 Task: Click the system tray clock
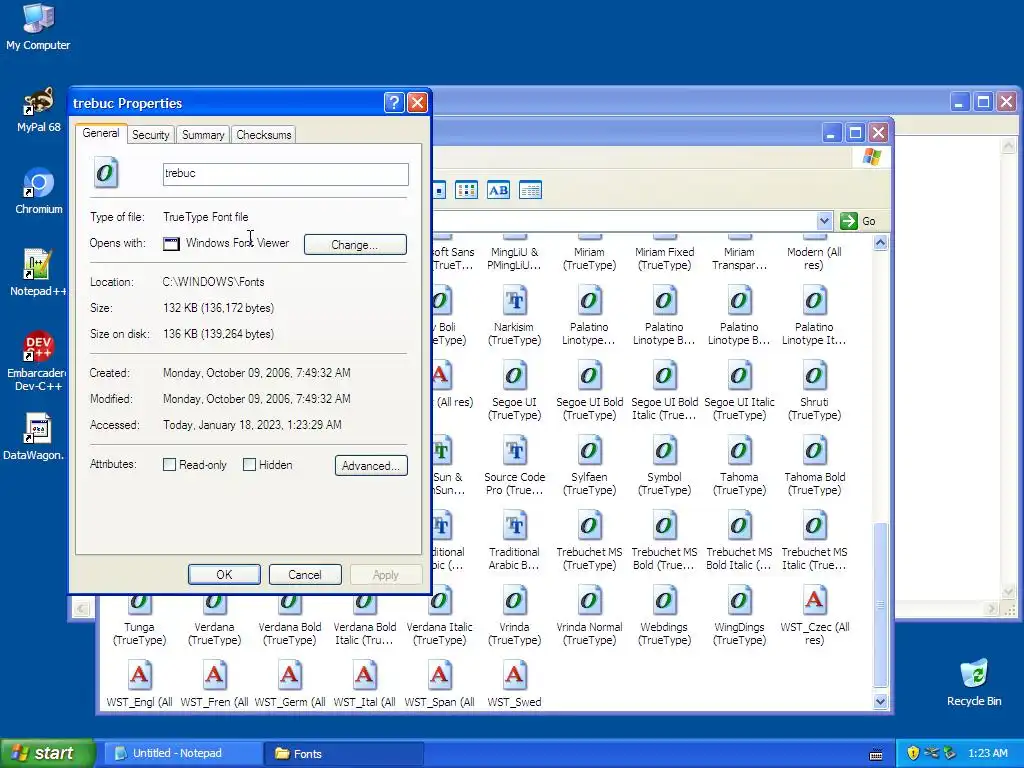pyautogui.click(x=987, y=753)
